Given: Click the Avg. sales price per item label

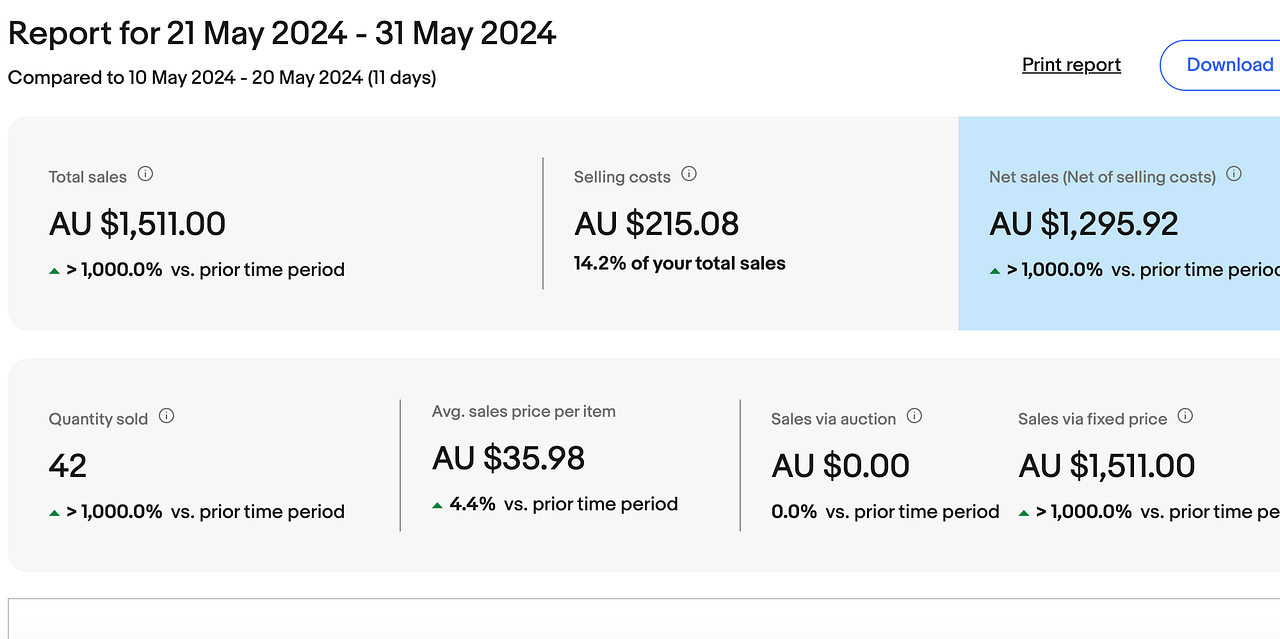Looking at the screenshot, I should (524, 411).
